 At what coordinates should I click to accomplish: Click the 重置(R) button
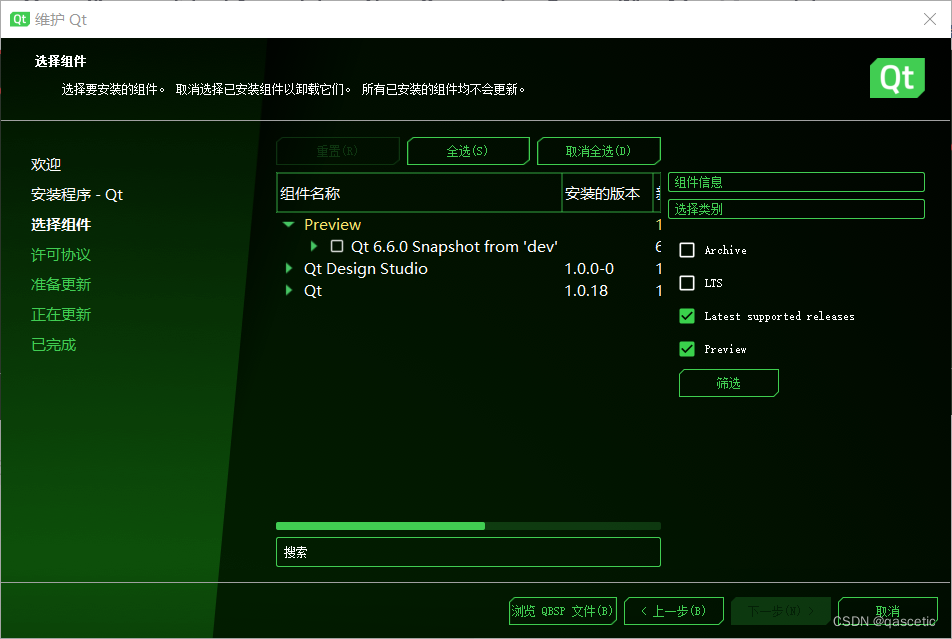(x=338, y=151)
